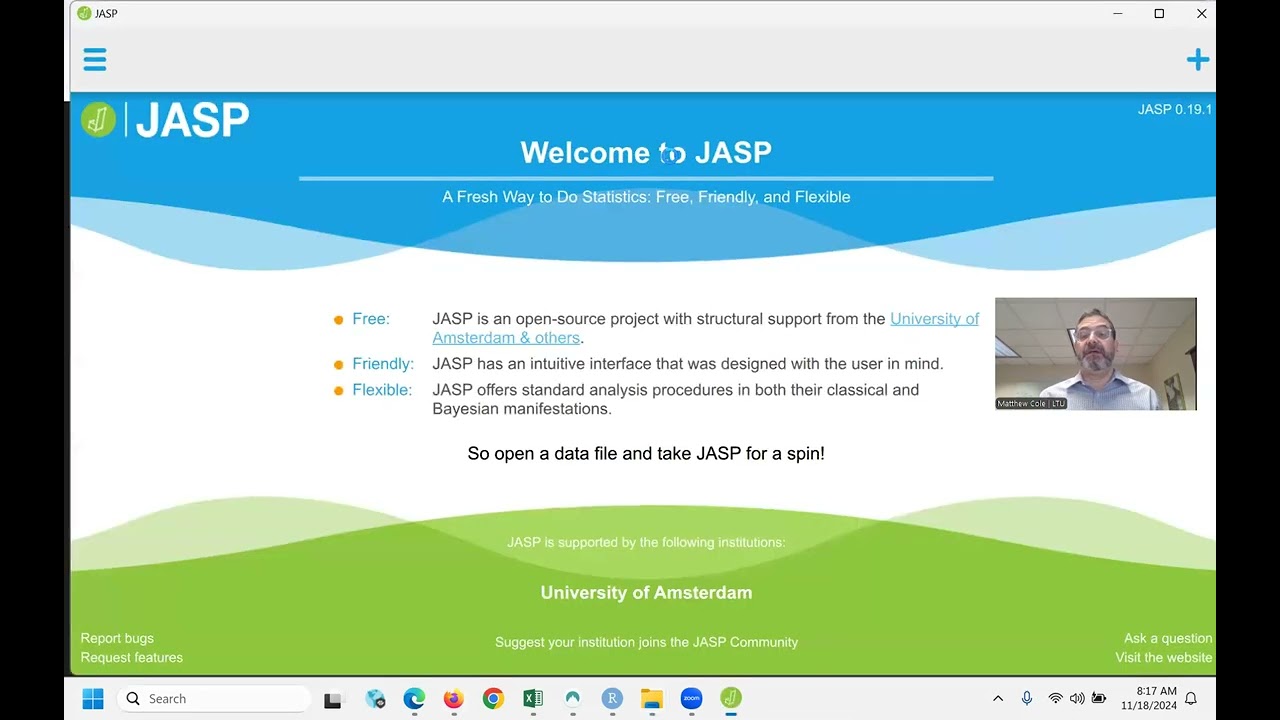
Task: Open Task View from the taskbar
Action: [x=333, y=699]
